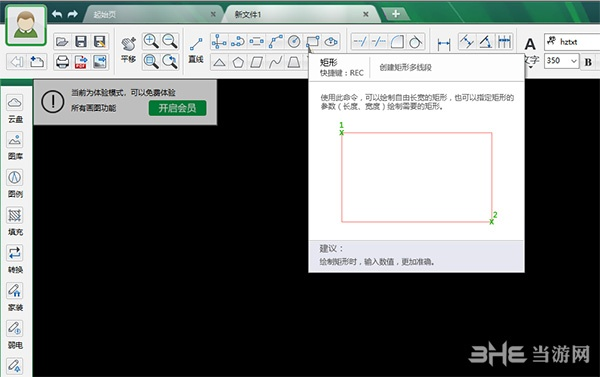Switch to the 起始页 tab

105,15
